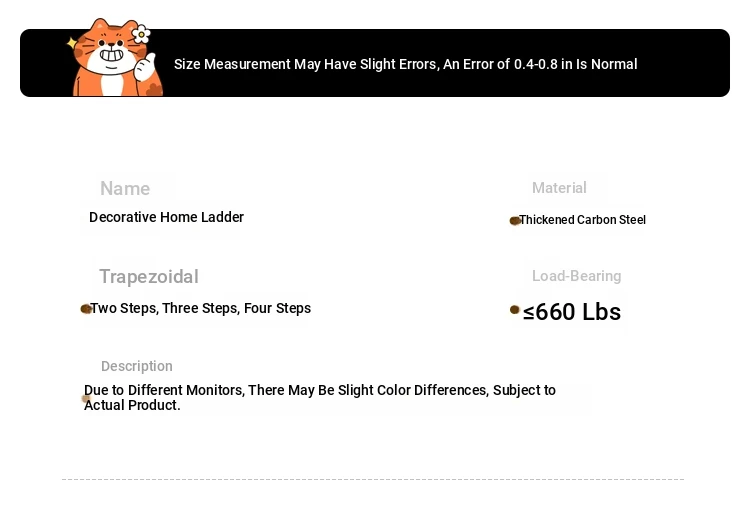Viewport: 750px width, 518px height.
Task: Click faded bullet before color differences description
Action: pyautogui.click(x=86, y=398)
